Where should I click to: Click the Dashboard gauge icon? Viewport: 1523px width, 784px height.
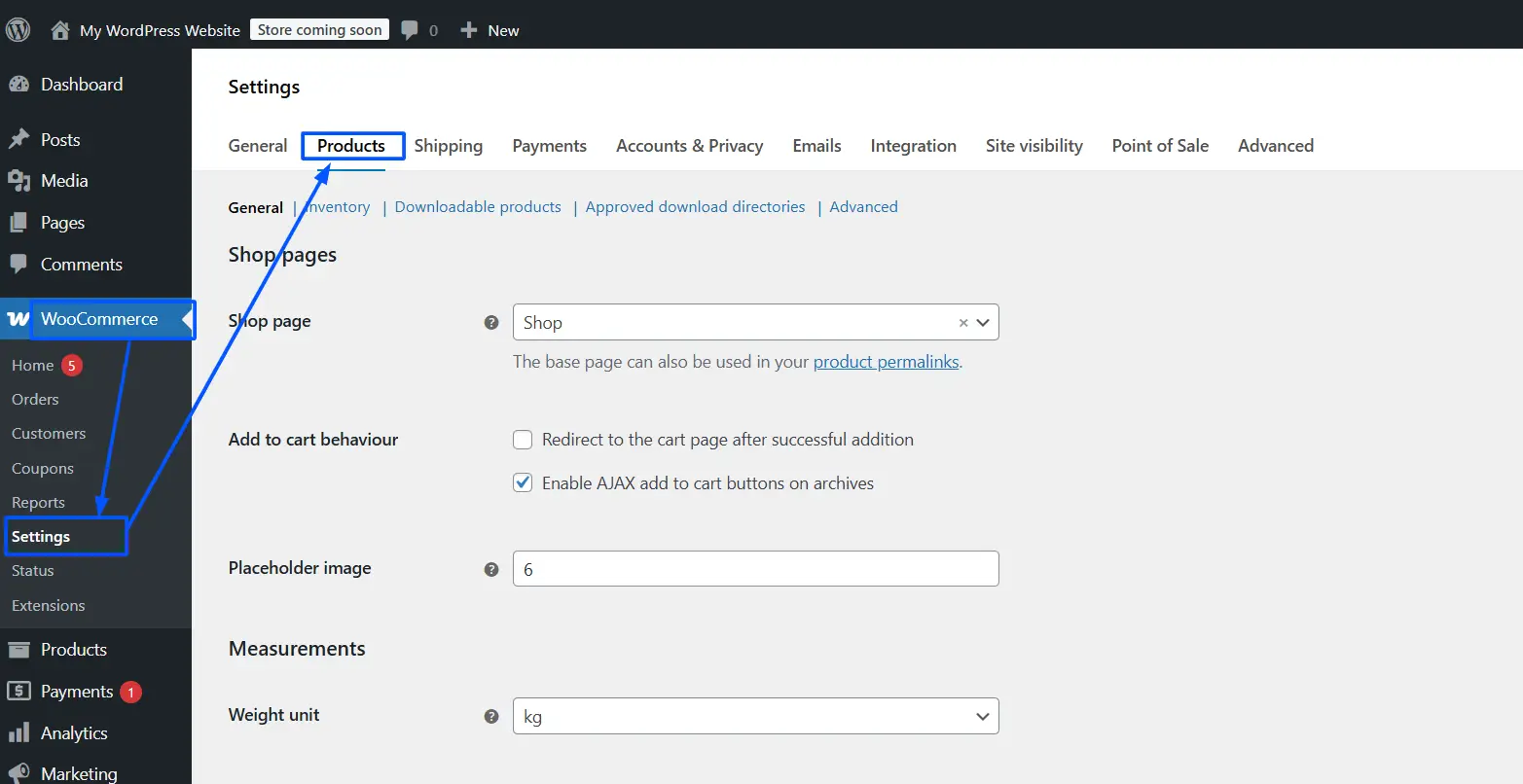click(x=18, y=85)
